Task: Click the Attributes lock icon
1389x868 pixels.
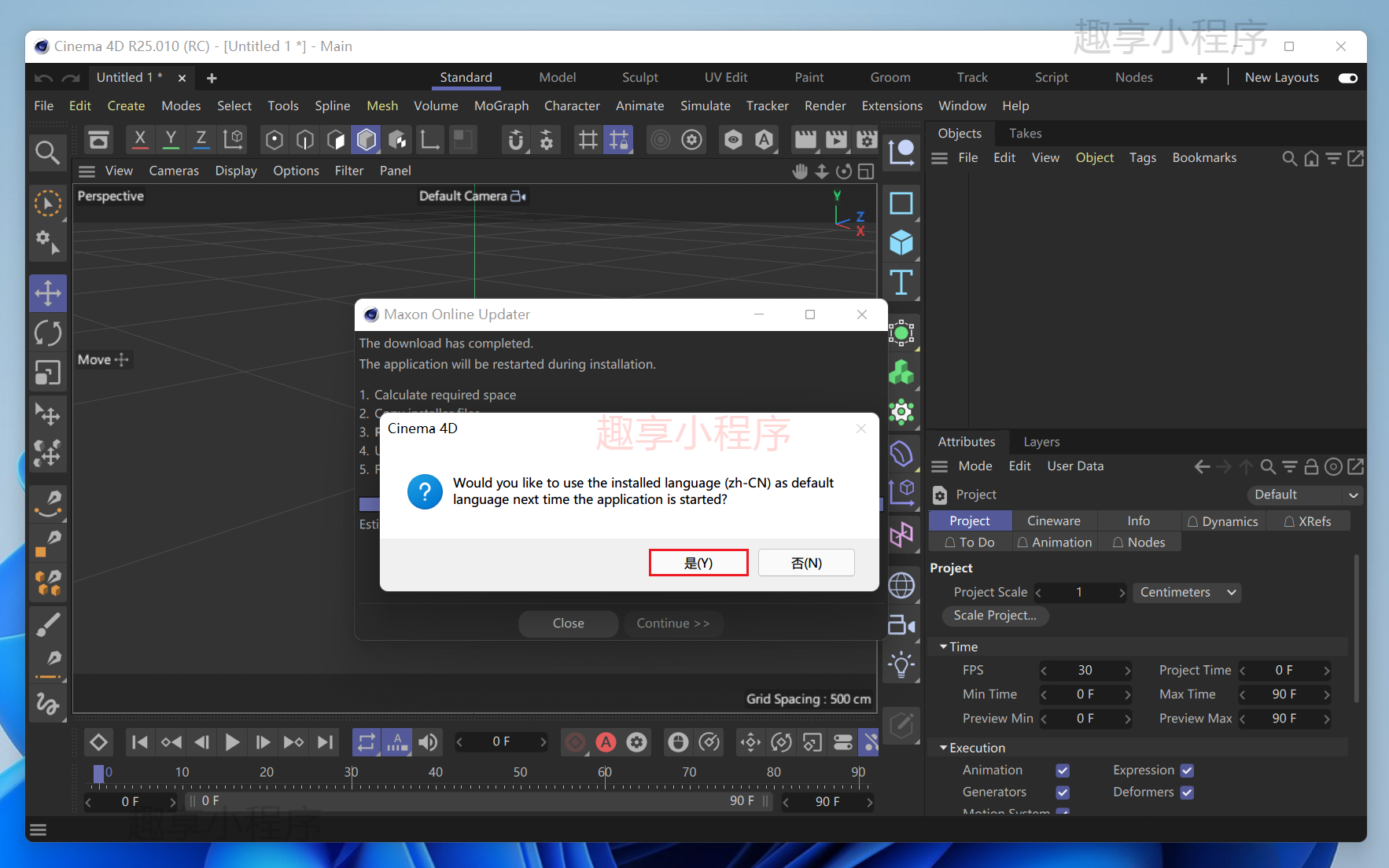Action: pos(1311,467)
